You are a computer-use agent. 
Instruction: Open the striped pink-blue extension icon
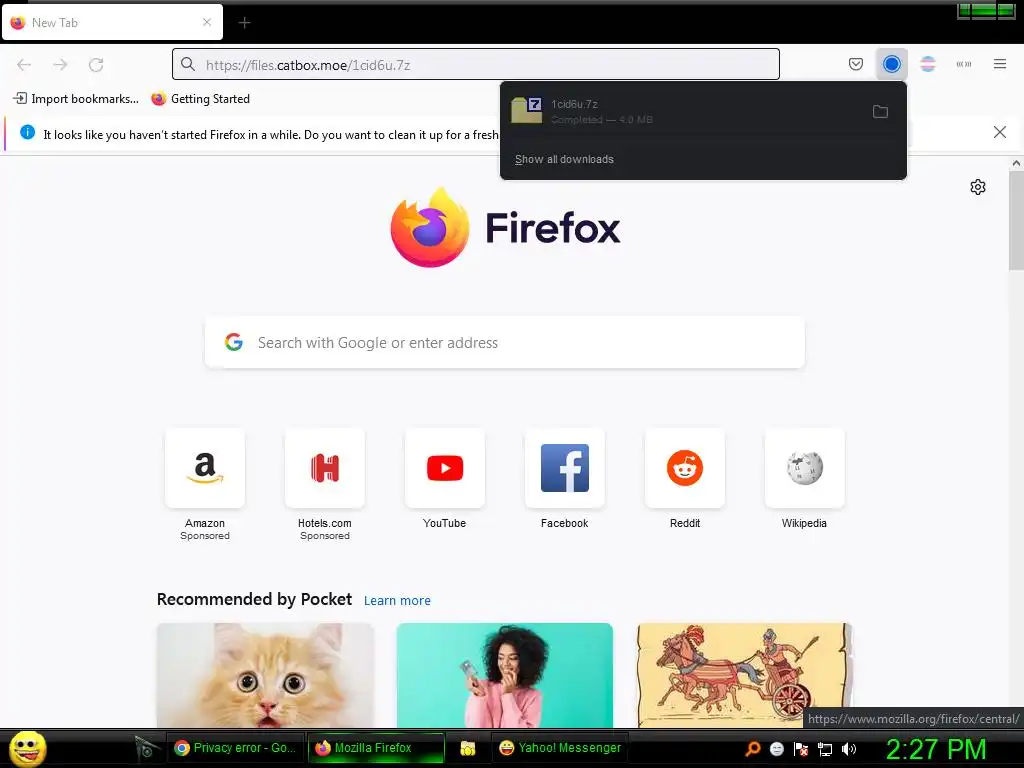pos(928,64)
